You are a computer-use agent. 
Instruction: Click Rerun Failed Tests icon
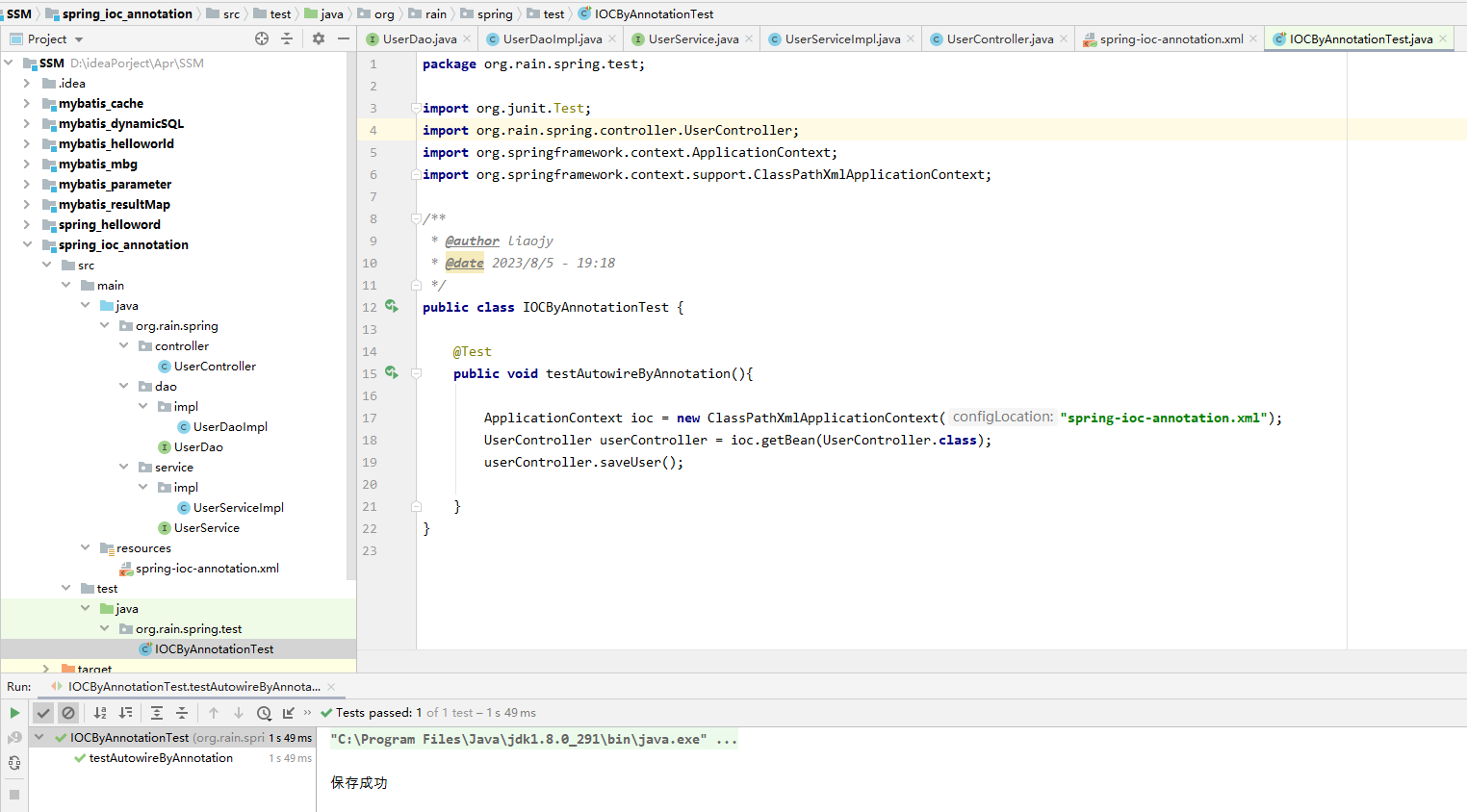point(14,738)
